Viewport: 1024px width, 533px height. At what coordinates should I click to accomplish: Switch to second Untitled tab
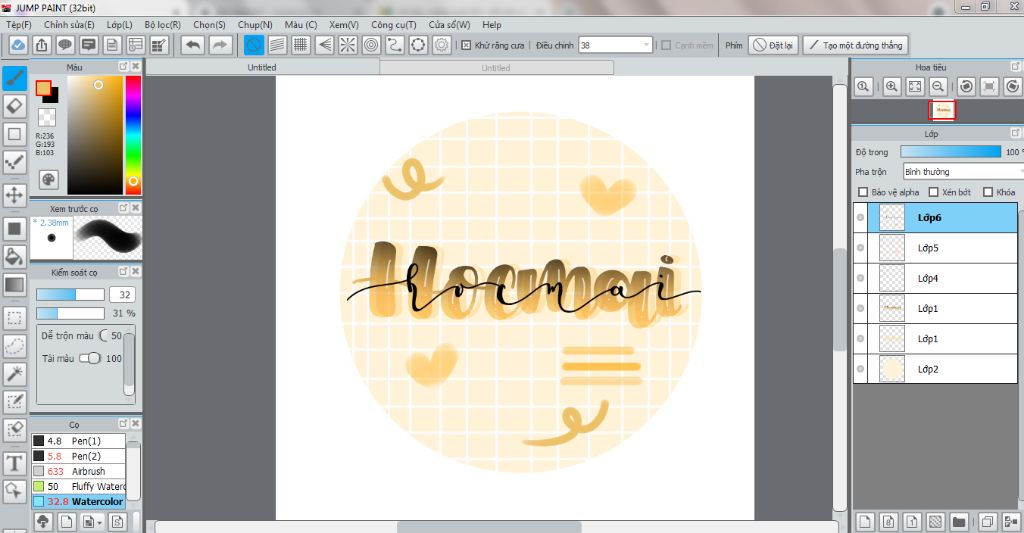tap(496, 67)
